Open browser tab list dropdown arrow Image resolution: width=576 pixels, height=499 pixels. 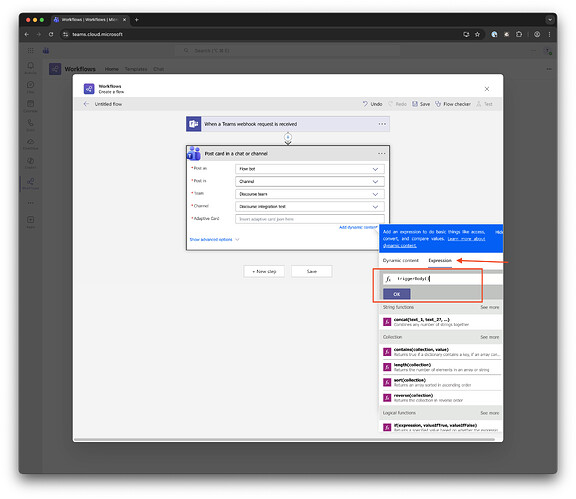(x=550, y=20)
